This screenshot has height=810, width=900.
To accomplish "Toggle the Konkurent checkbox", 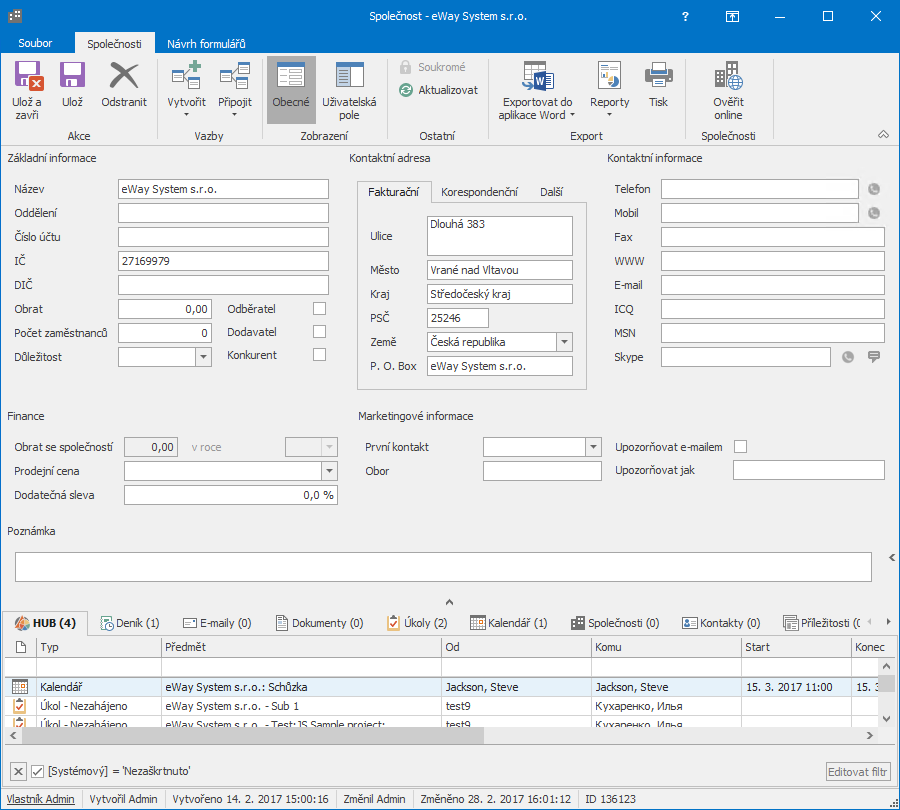I will 319,355.
